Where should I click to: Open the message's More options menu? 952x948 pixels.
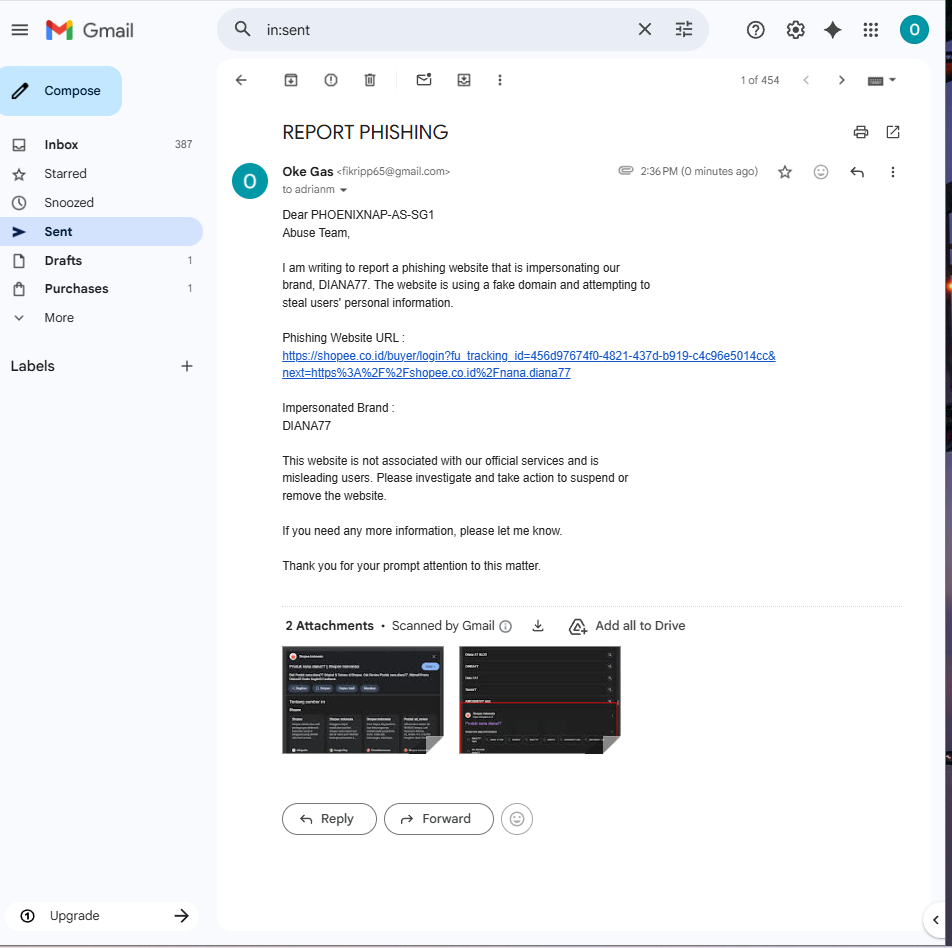click(x=892, y=172)
